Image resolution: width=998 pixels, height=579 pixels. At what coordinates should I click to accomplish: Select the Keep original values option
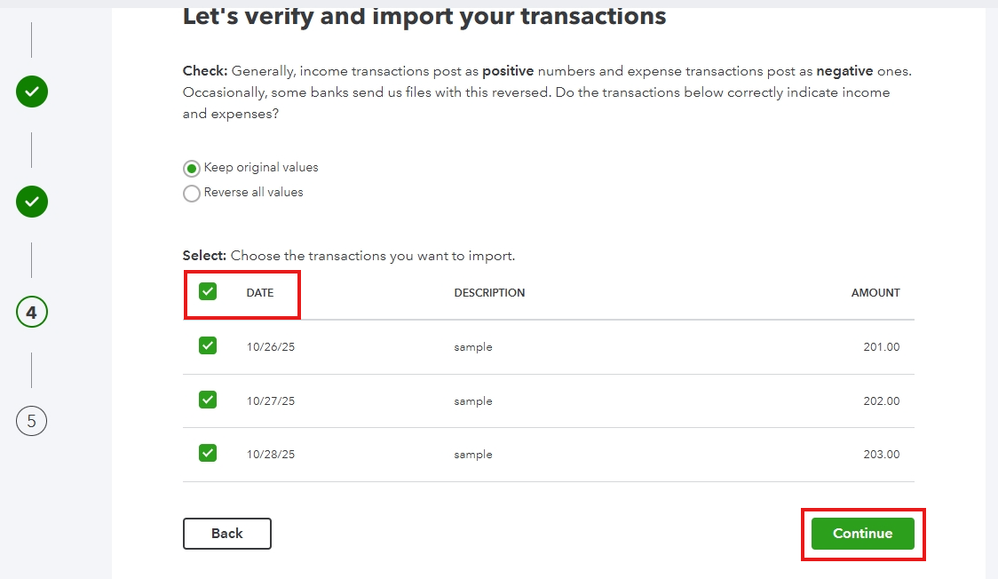pyautogui.click(x=192, y=168)
